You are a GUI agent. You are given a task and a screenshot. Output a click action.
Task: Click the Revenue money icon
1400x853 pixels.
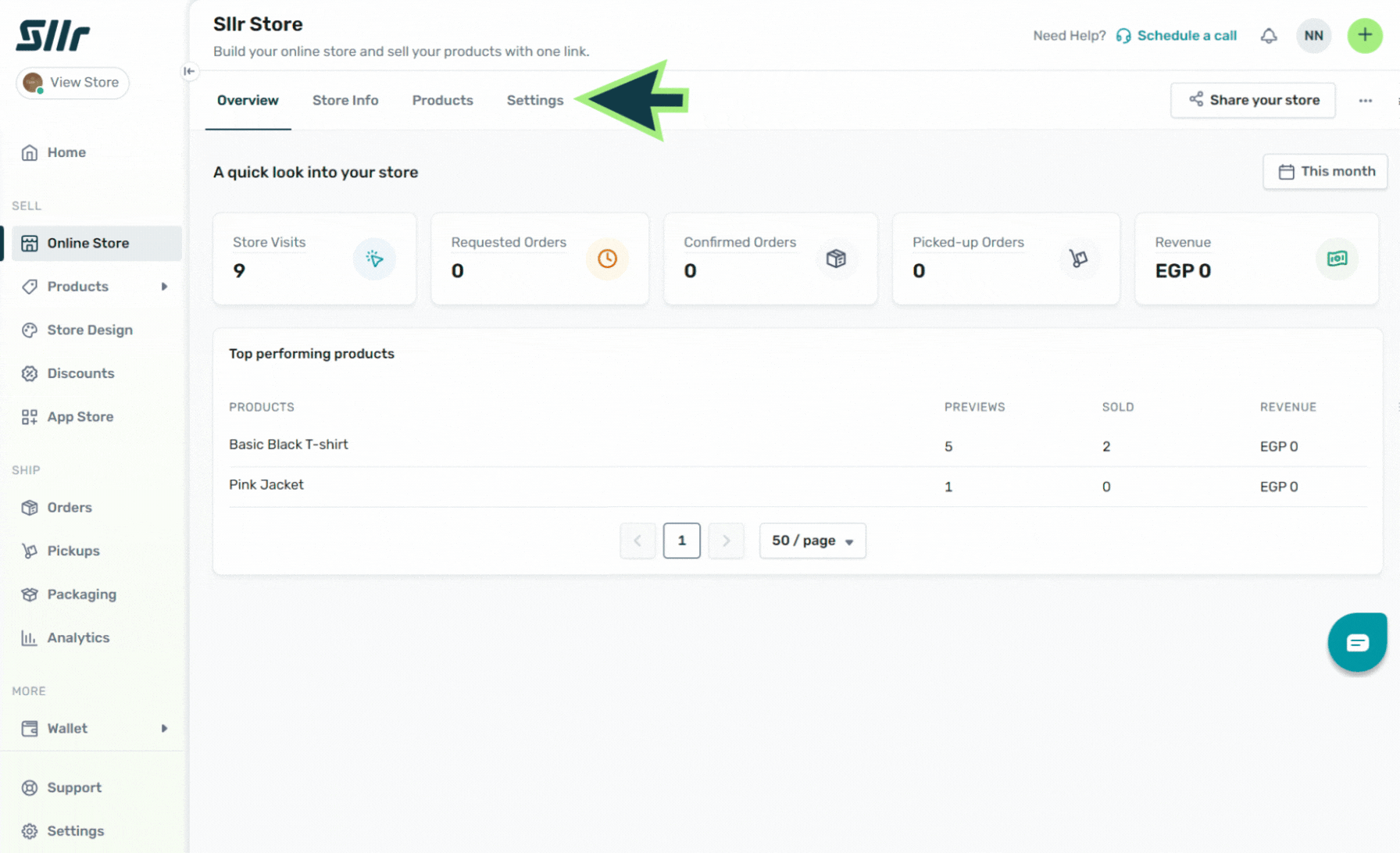coord(1337,259)
